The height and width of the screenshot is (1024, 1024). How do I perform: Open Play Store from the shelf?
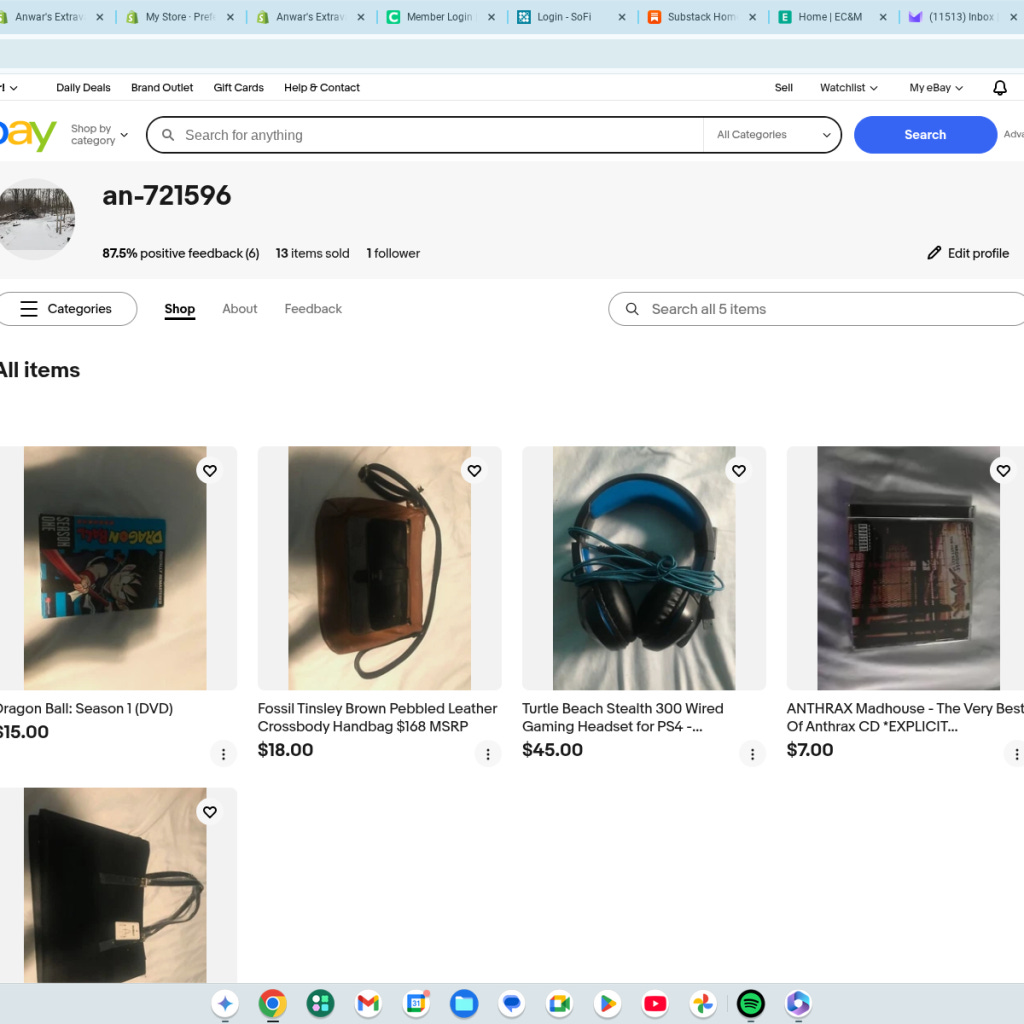(x=607, y=1003)
